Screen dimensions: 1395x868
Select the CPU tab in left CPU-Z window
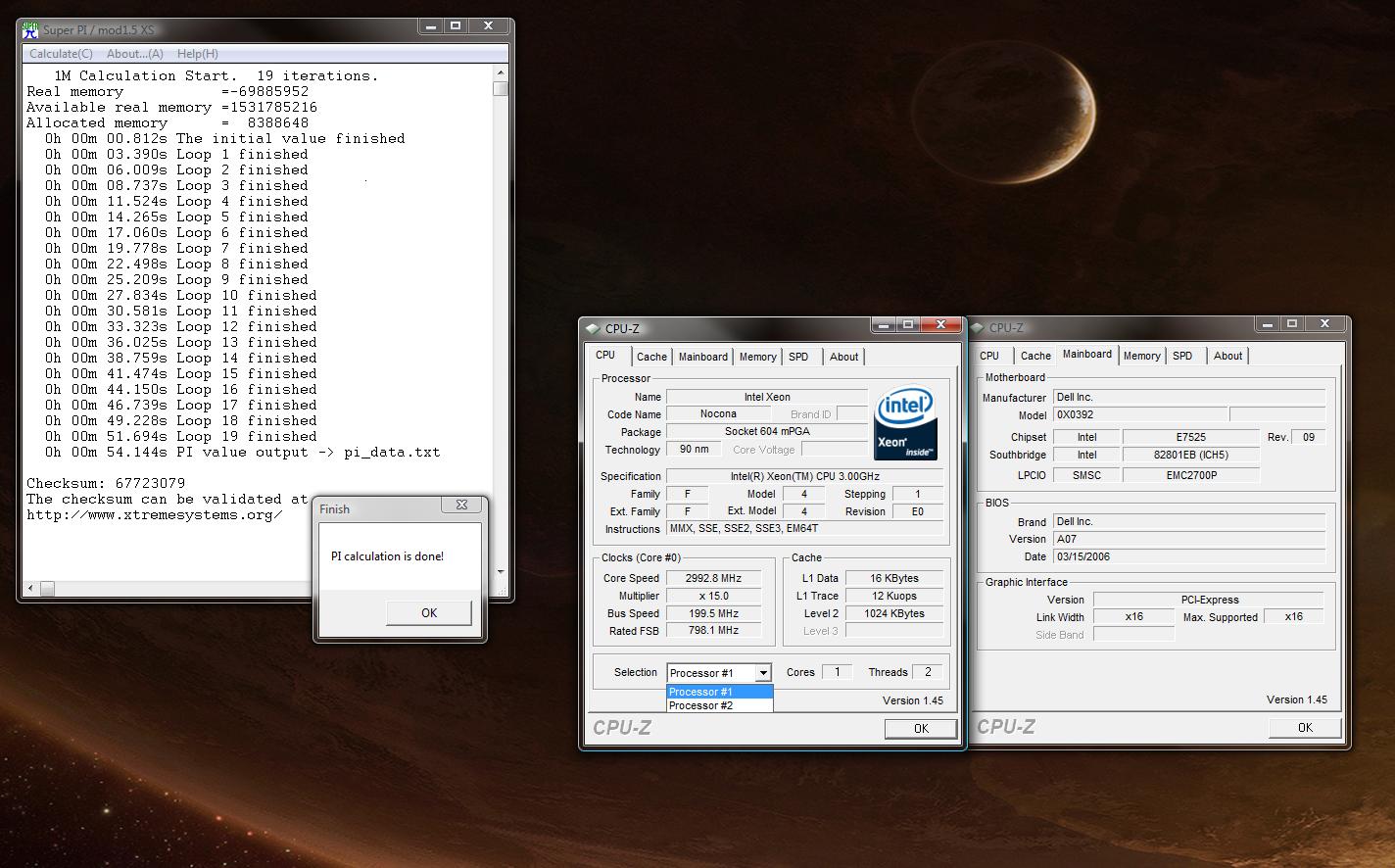(605, 355)
